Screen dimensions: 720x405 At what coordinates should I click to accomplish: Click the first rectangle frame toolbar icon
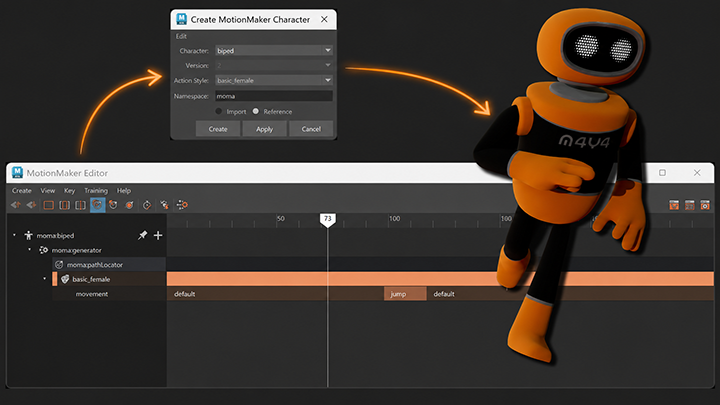49,205
